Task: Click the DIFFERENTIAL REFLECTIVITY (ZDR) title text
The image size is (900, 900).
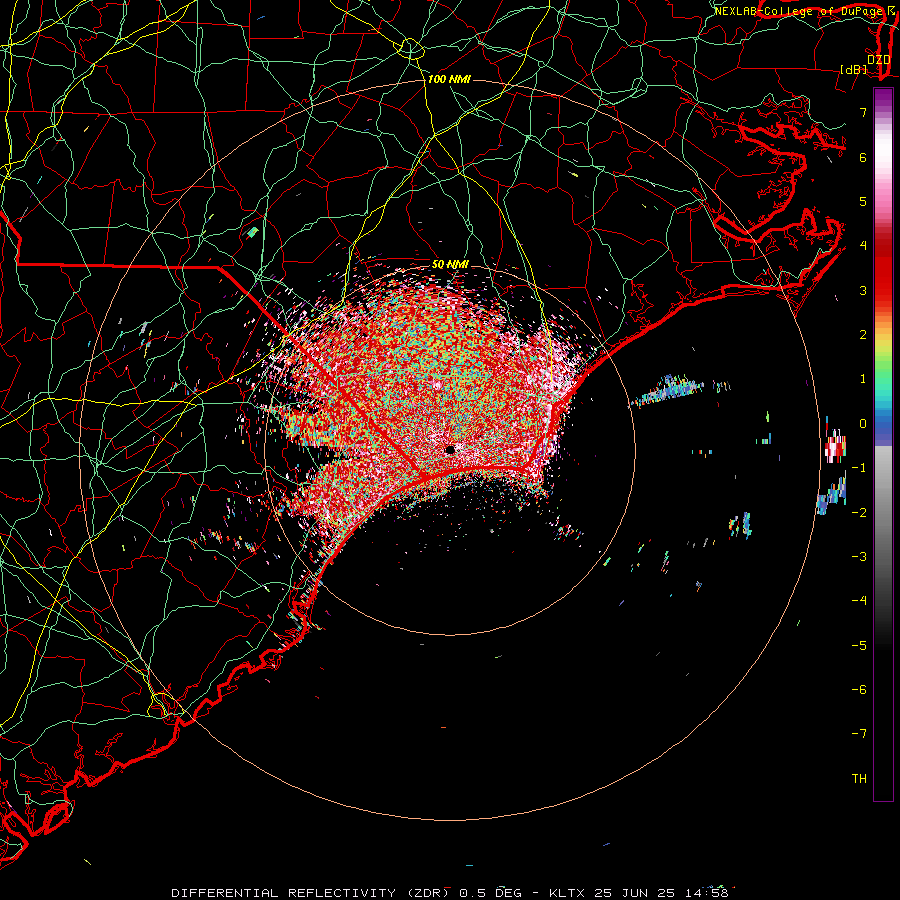Action: tap(311, 893)
